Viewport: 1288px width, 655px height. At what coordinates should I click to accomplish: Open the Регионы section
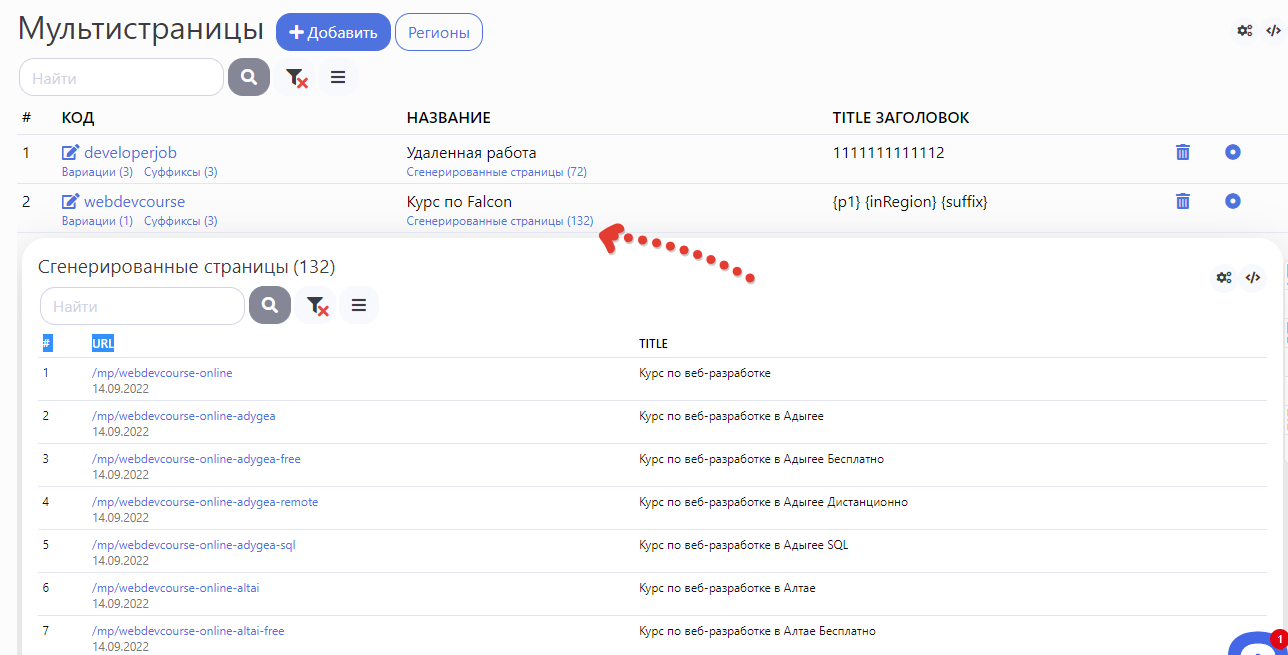[438, 32]
